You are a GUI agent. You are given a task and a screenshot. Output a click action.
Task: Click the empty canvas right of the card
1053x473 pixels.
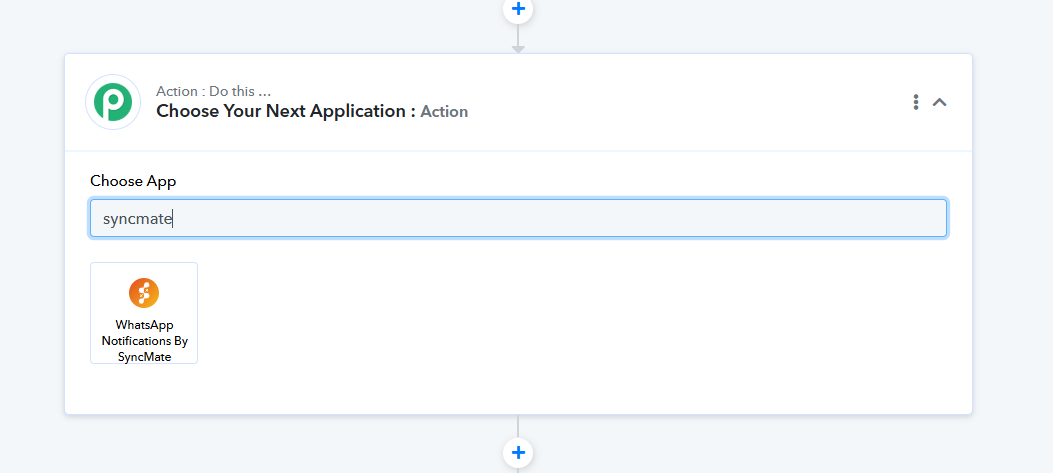pyautogui.click(x=1012, y=240)
